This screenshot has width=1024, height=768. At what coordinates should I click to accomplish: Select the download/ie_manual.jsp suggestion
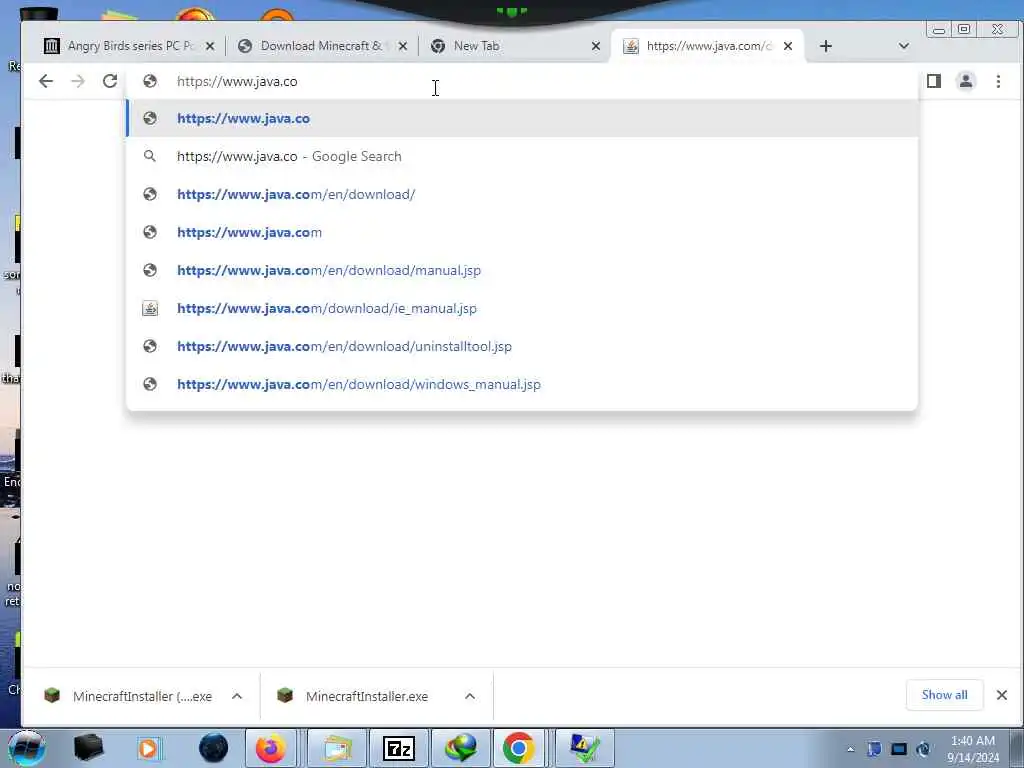click(522, 308)
